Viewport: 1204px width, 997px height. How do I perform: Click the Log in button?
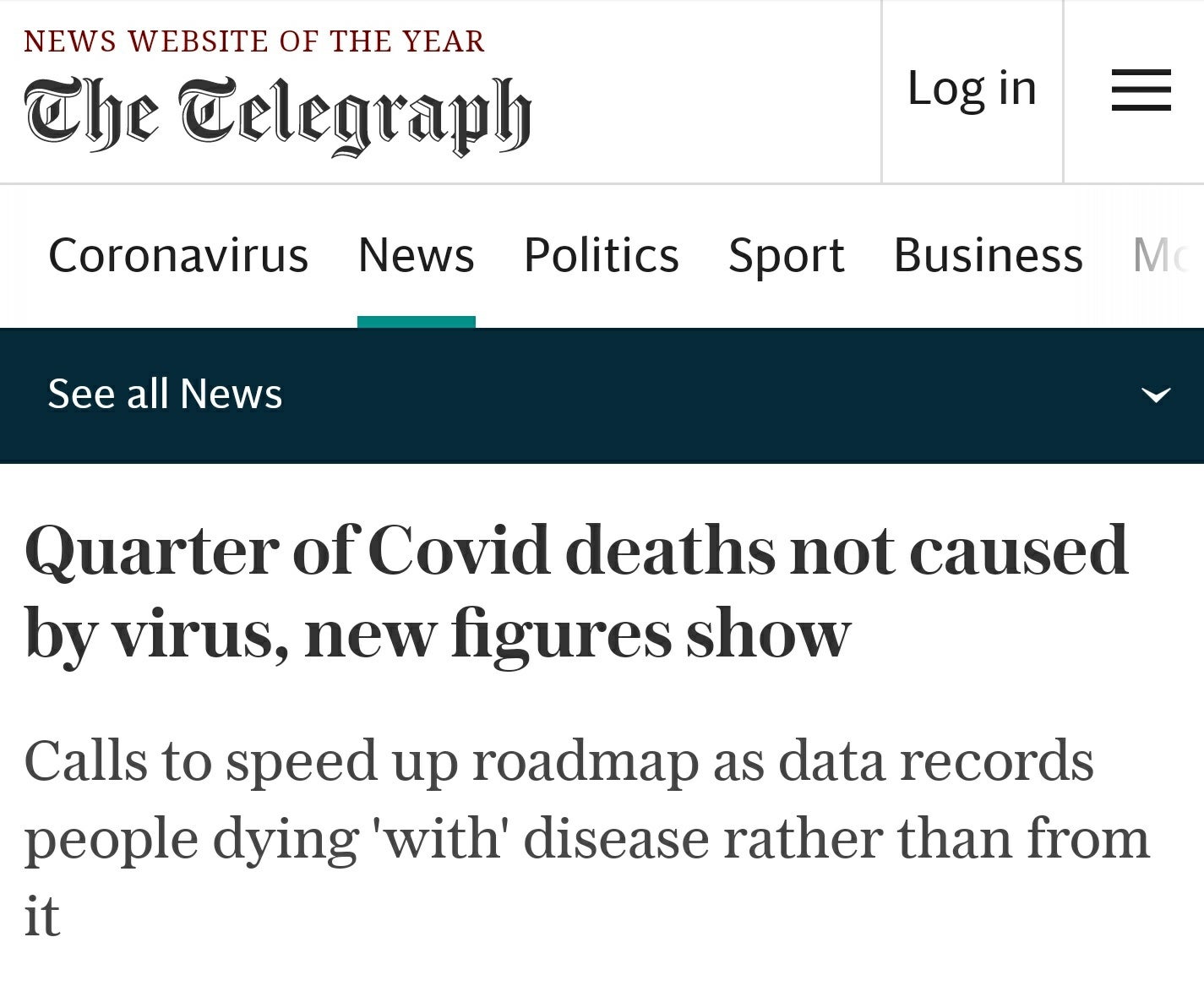pos(972,88)
